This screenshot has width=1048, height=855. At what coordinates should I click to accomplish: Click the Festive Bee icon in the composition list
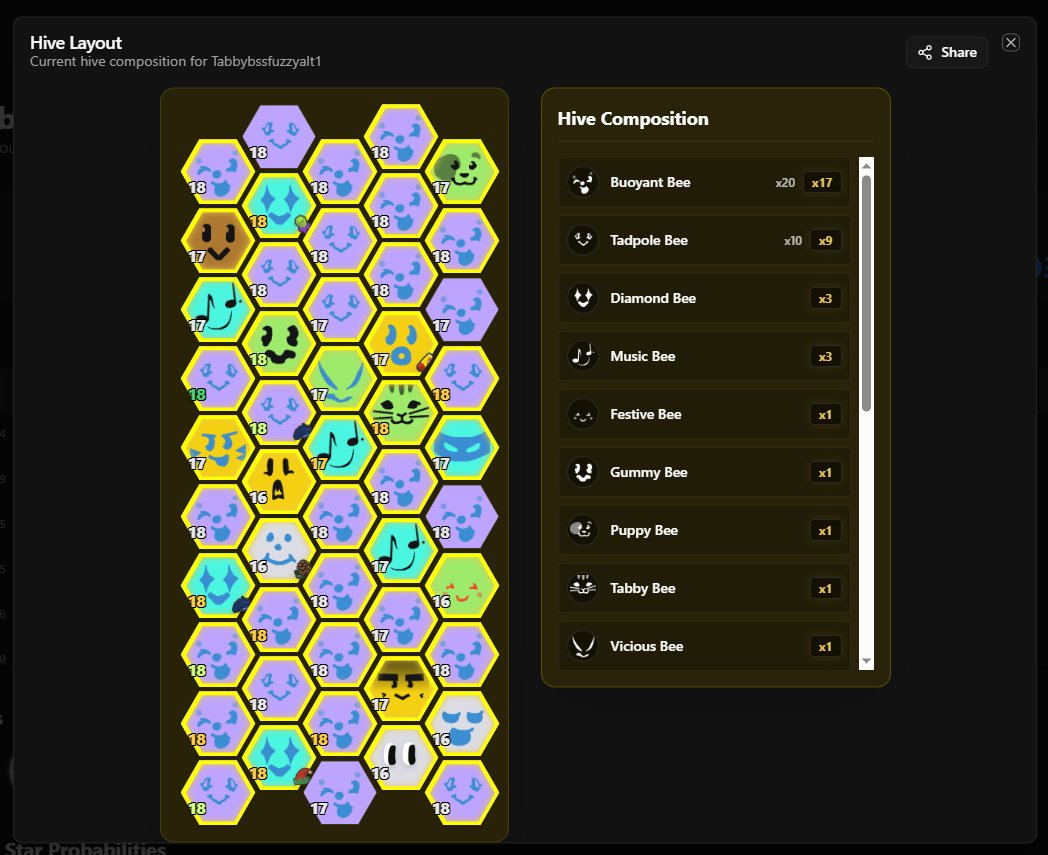[x=583, y=414]
